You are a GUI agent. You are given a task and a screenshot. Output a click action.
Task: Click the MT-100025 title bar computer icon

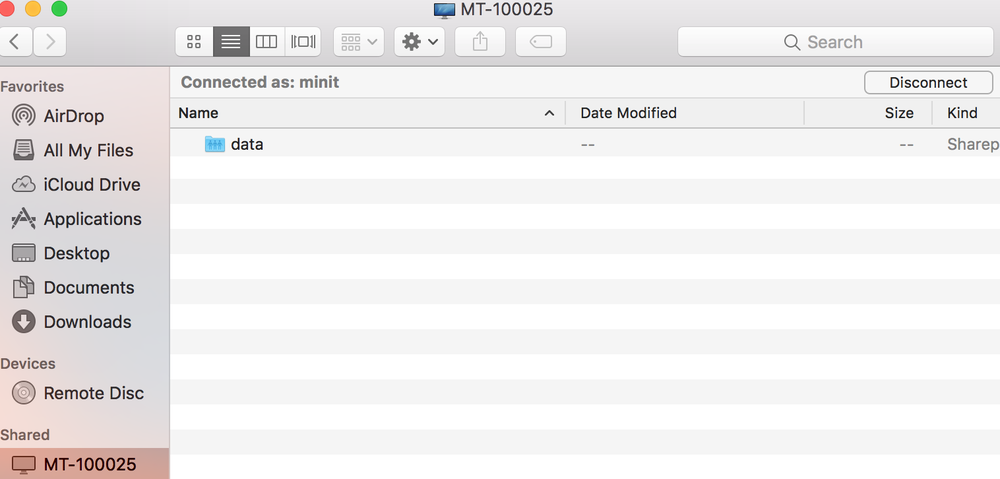[445, 10]
